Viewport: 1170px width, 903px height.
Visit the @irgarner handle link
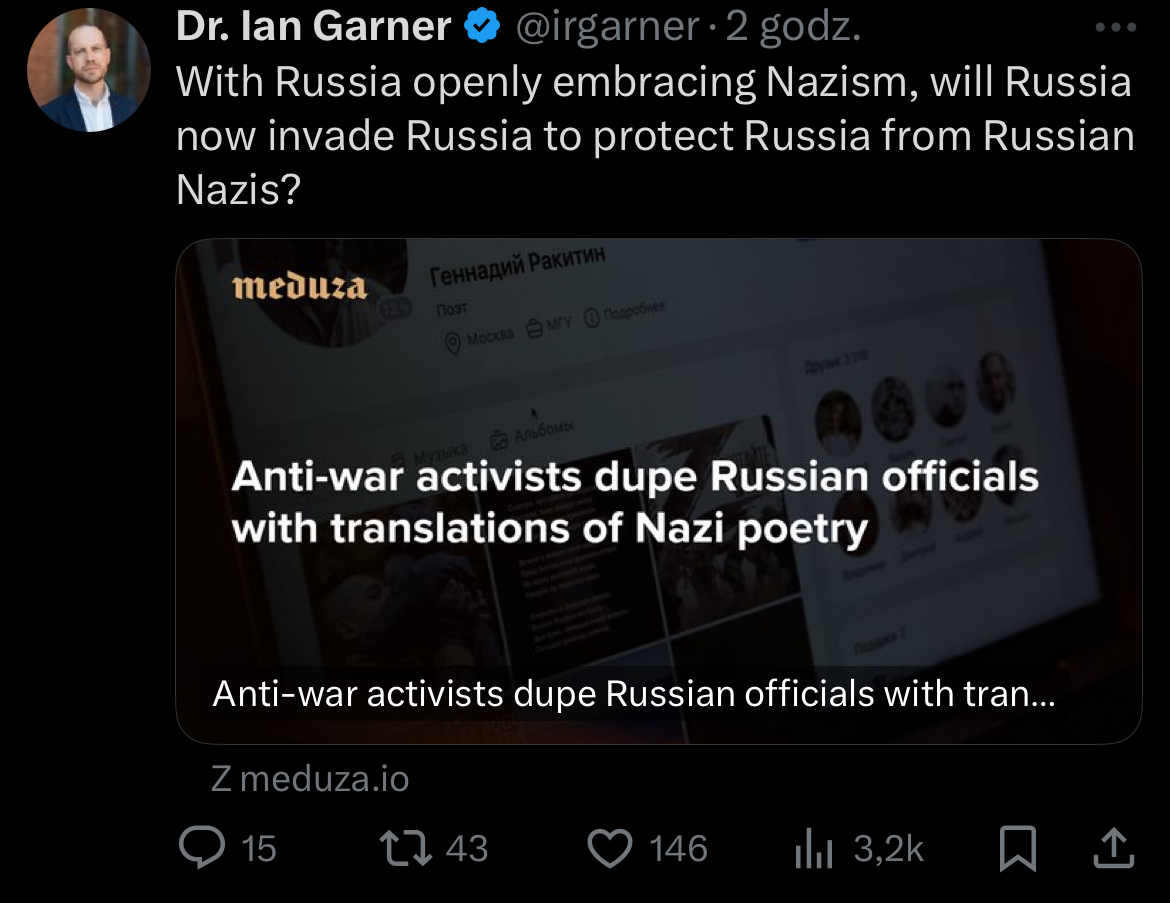(607, 27)
